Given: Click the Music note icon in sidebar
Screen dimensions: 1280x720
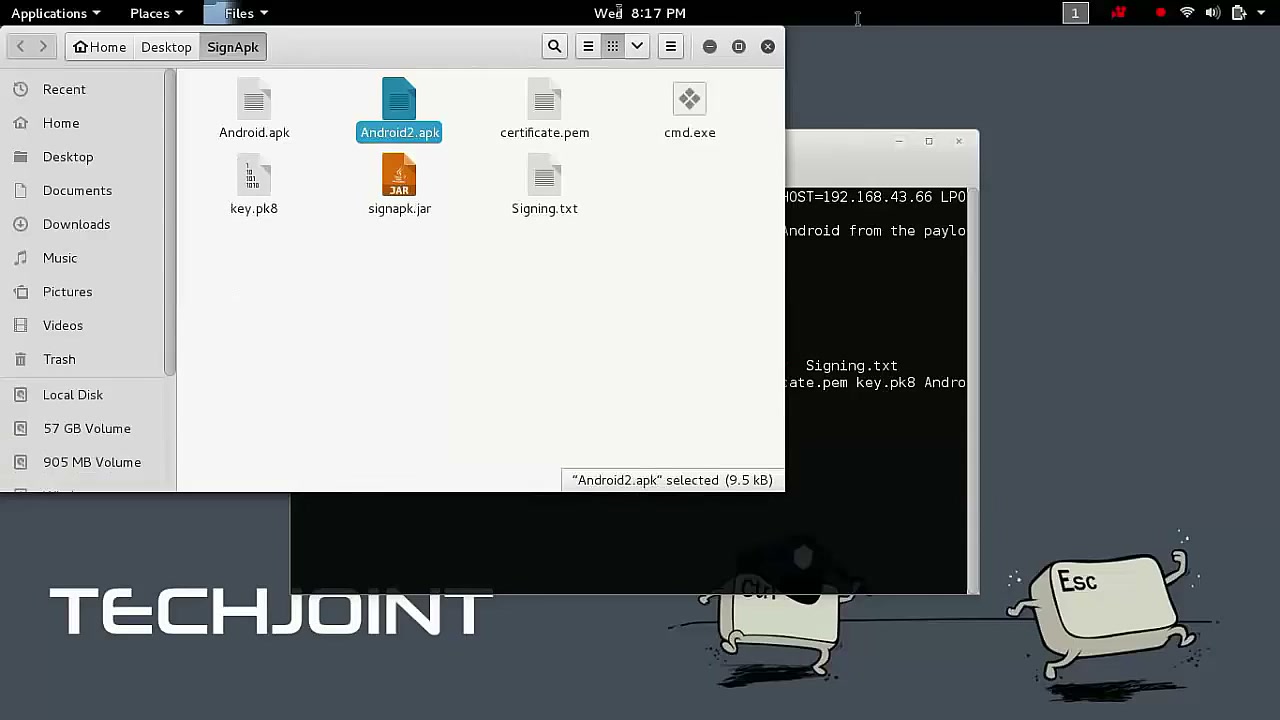Looking at the screenshot, I should point(21,258).
